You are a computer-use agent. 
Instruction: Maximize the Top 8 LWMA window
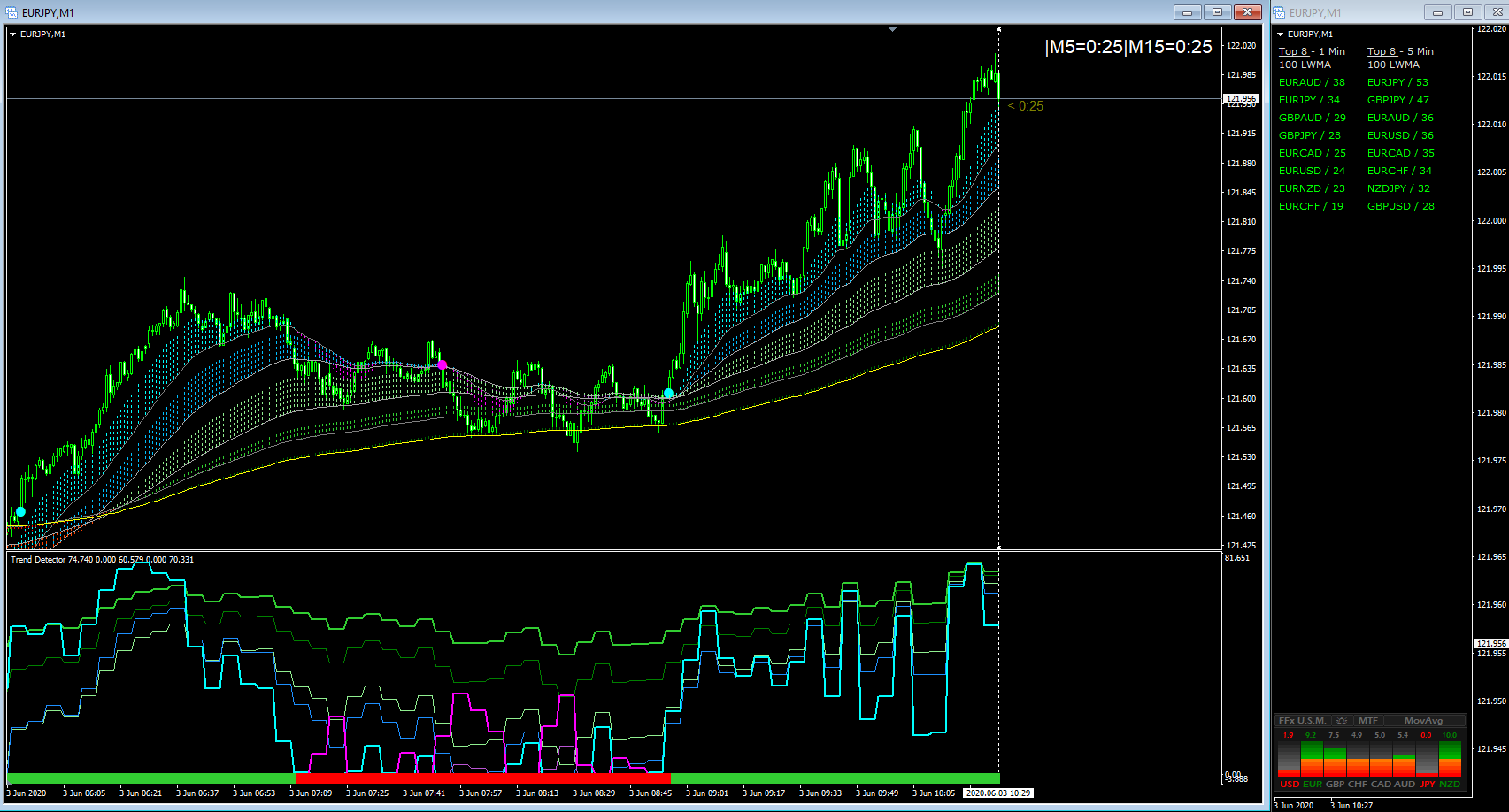[1467, 12]
